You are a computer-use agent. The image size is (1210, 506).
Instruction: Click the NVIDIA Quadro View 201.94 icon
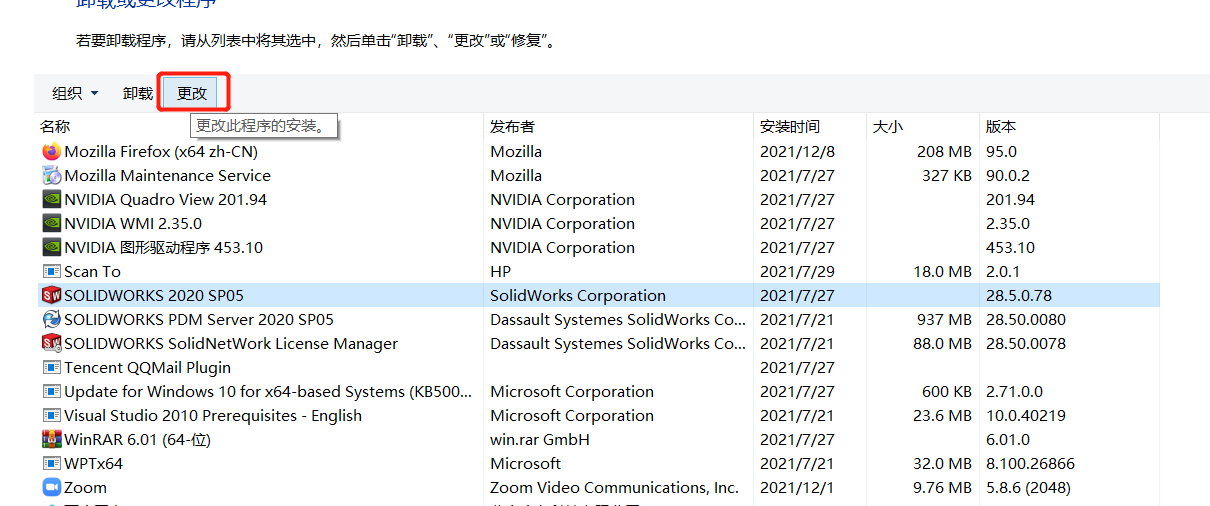(52, 200)
